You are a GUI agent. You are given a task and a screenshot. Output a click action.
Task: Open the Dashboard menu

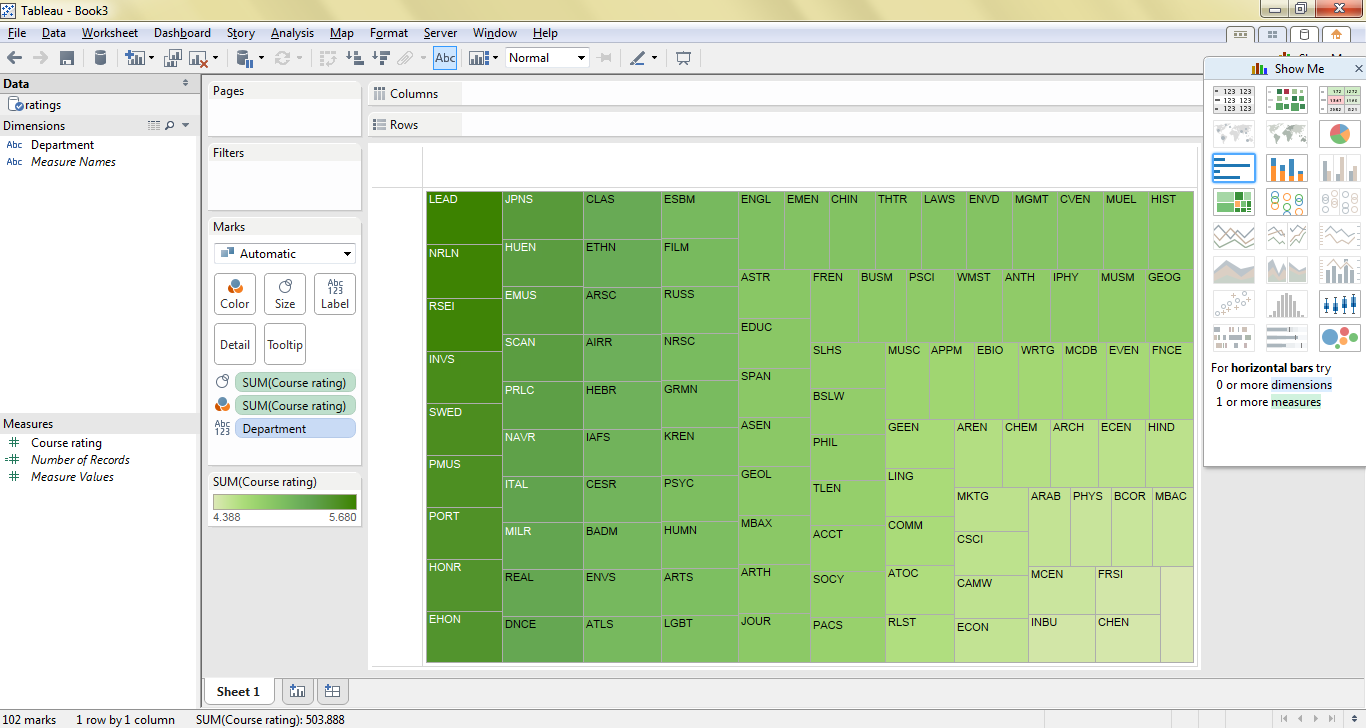click(x=182, y=33)
